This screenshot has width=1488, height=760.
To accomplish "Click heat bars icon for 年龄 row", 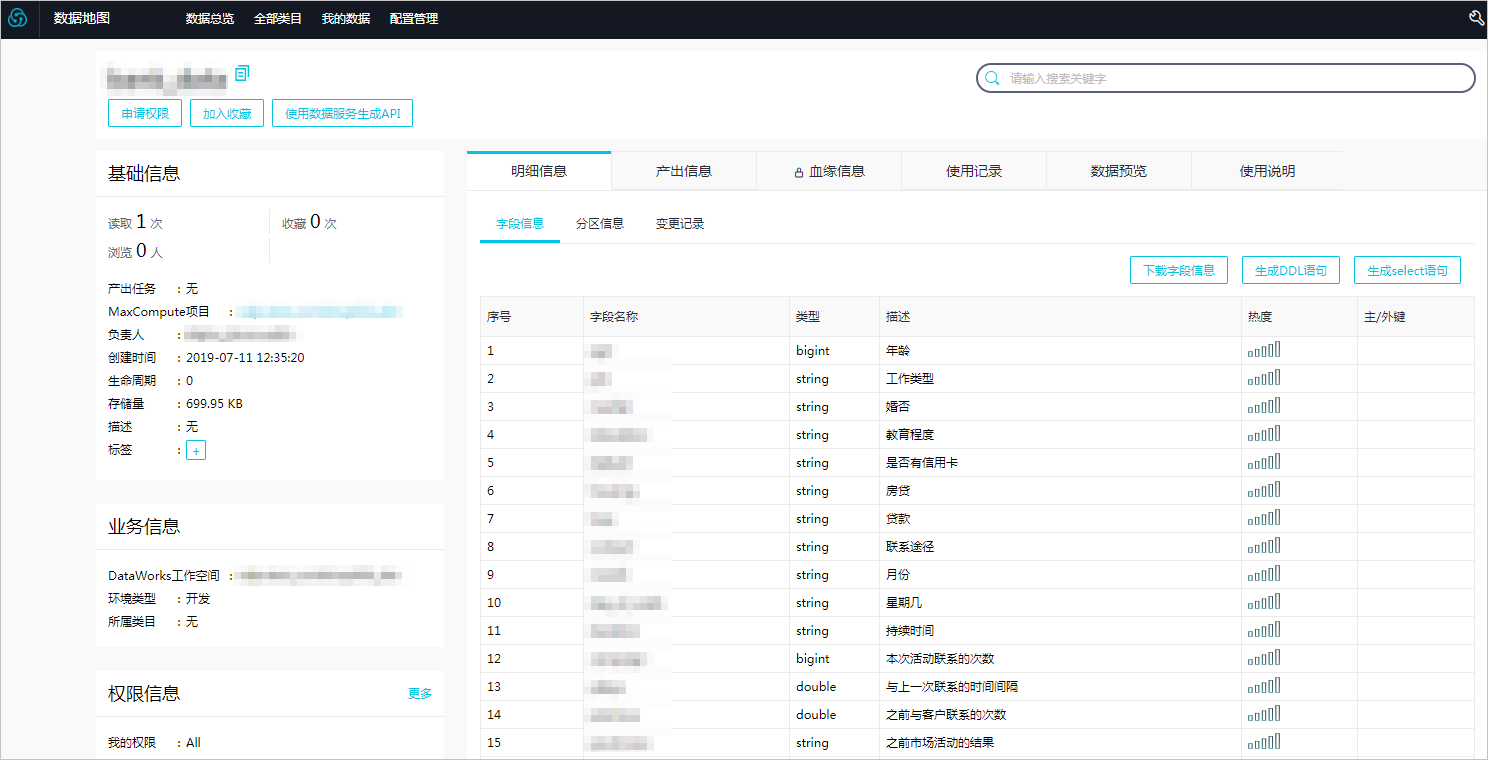I will 1264,351.
